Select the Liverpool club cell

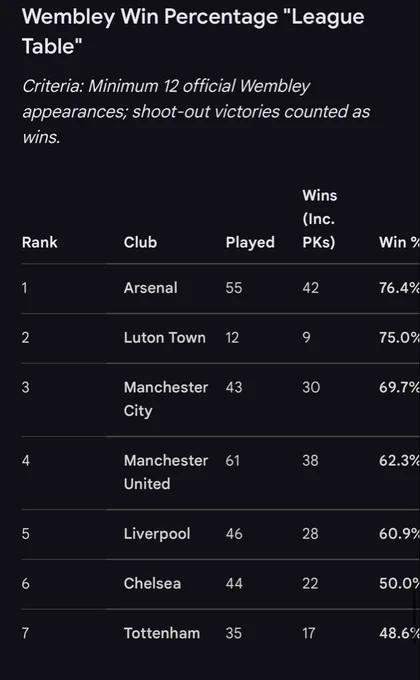[157, 534]
